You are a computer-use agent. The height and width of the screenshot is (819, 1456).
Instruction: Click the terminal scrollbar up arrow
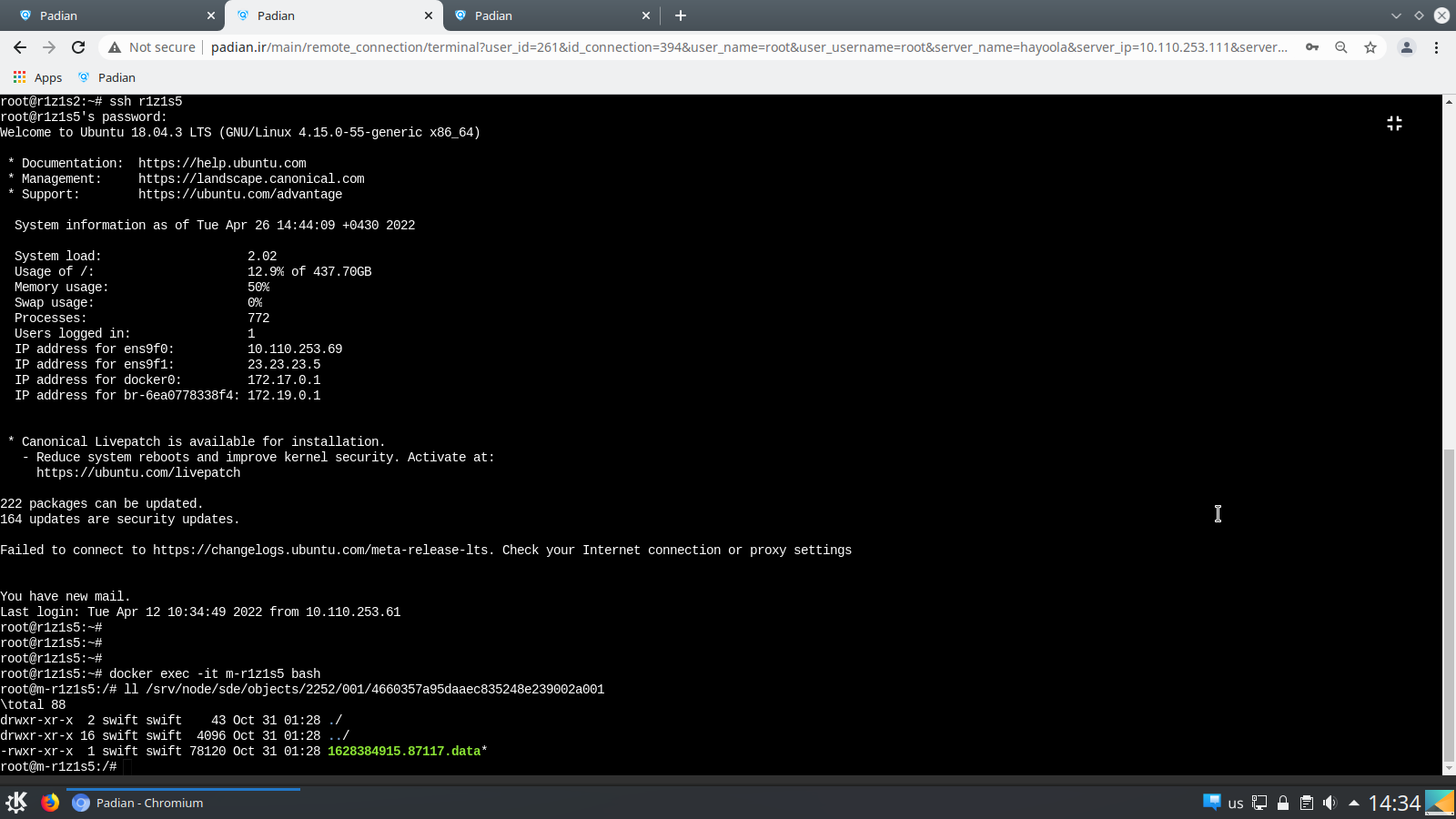[x=1449, y=100]
